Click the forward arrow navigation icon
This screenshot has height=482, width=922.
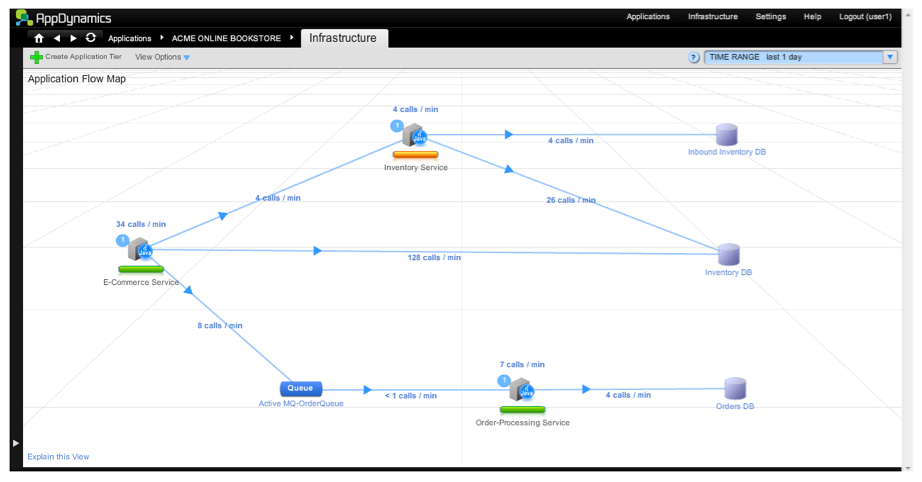click(x=73, y=38)
